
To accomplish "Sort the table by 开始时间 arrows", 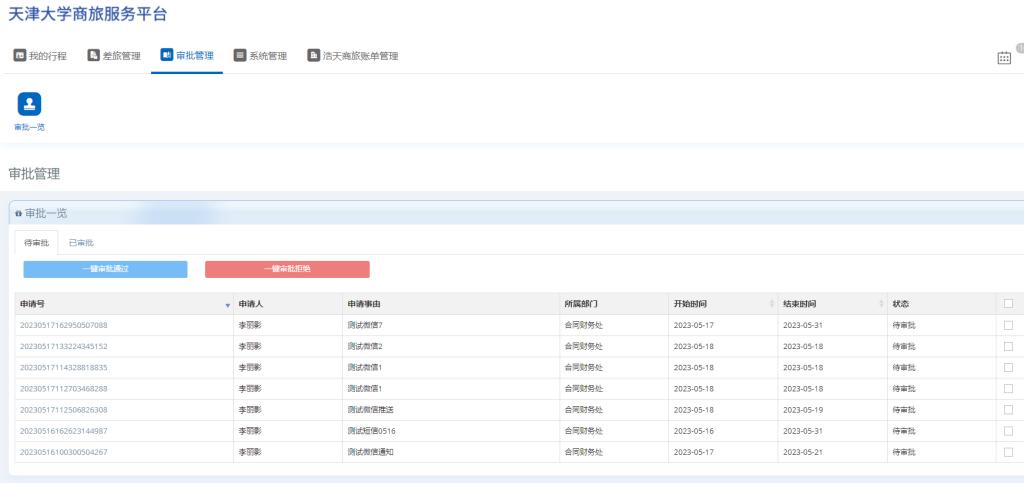I will [x=771, y=304].
